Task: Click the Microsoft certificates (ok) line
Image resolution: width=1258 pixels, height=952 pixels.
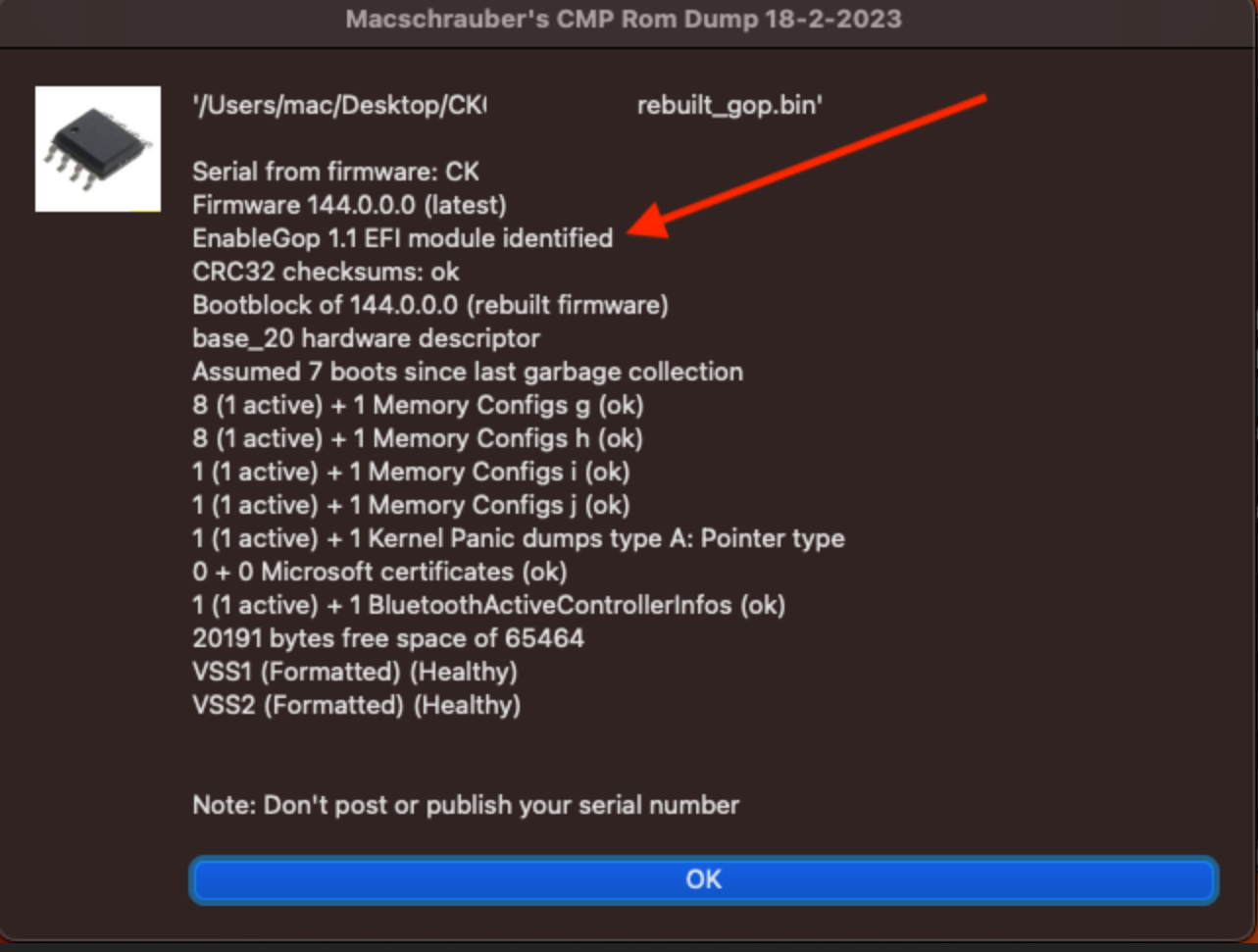Action: click(379, 572)
